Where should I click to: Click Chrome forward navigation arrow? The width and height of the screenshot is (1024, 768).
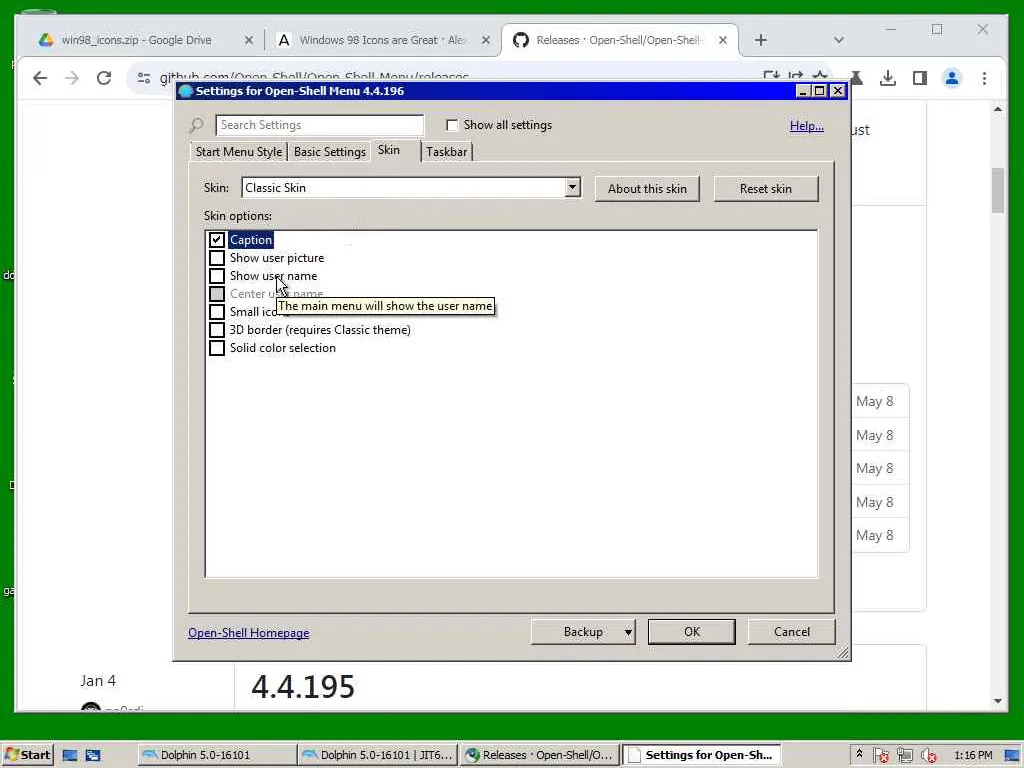tap(72, 78)
